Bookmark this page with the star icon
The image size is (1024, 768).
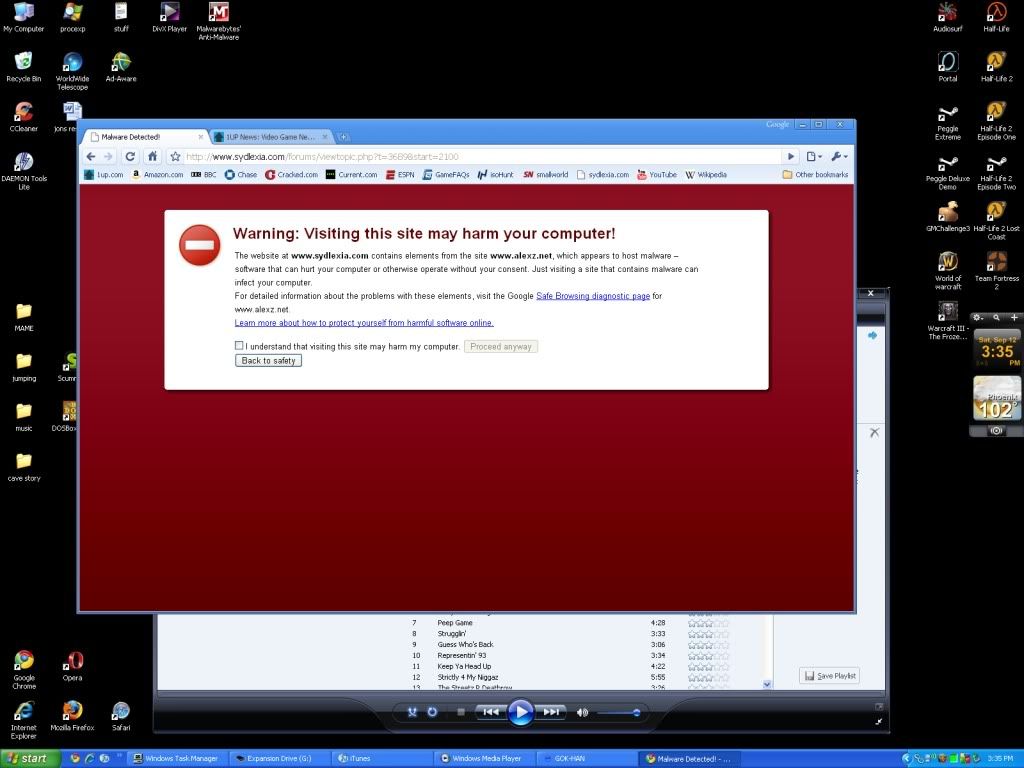[175, 156]
